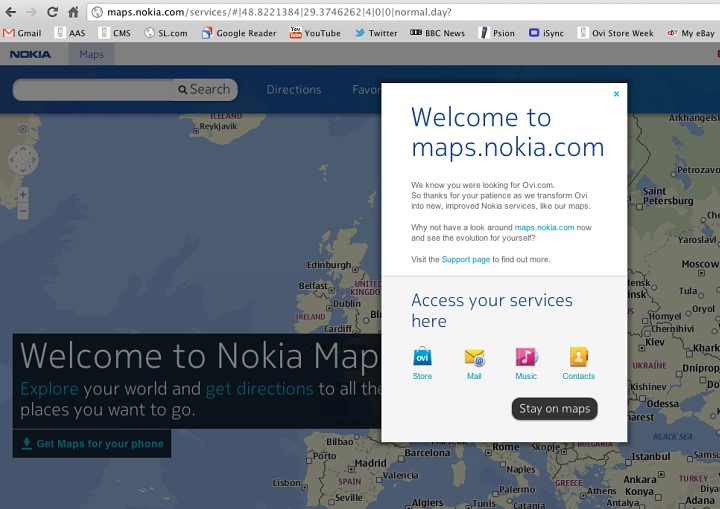
Task: Close the welcome dialog with X
Action: pos(616,94)
